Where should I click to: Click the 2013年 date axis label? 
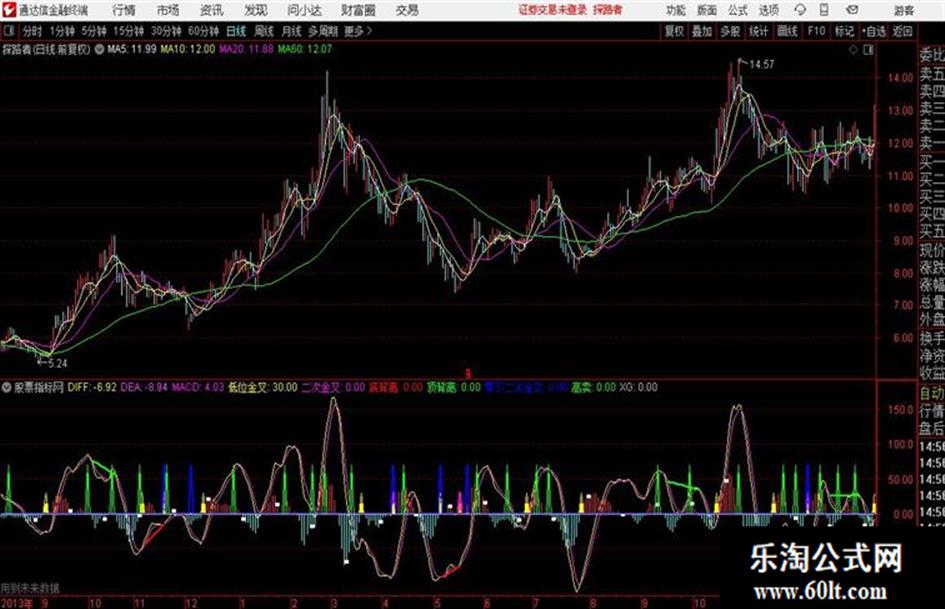[x=16, y=603]
